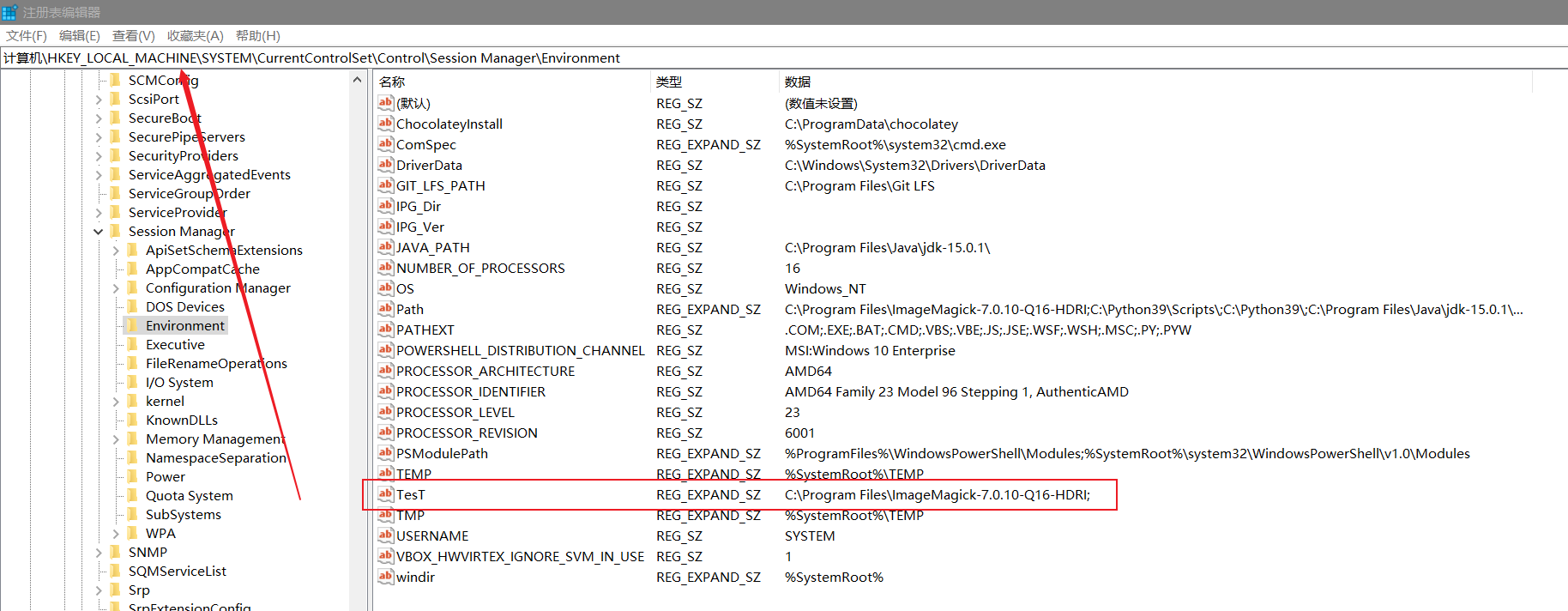Expand the kernel registry key
The height and width of the screenshot is (611, 1568).
coord(116,402)
